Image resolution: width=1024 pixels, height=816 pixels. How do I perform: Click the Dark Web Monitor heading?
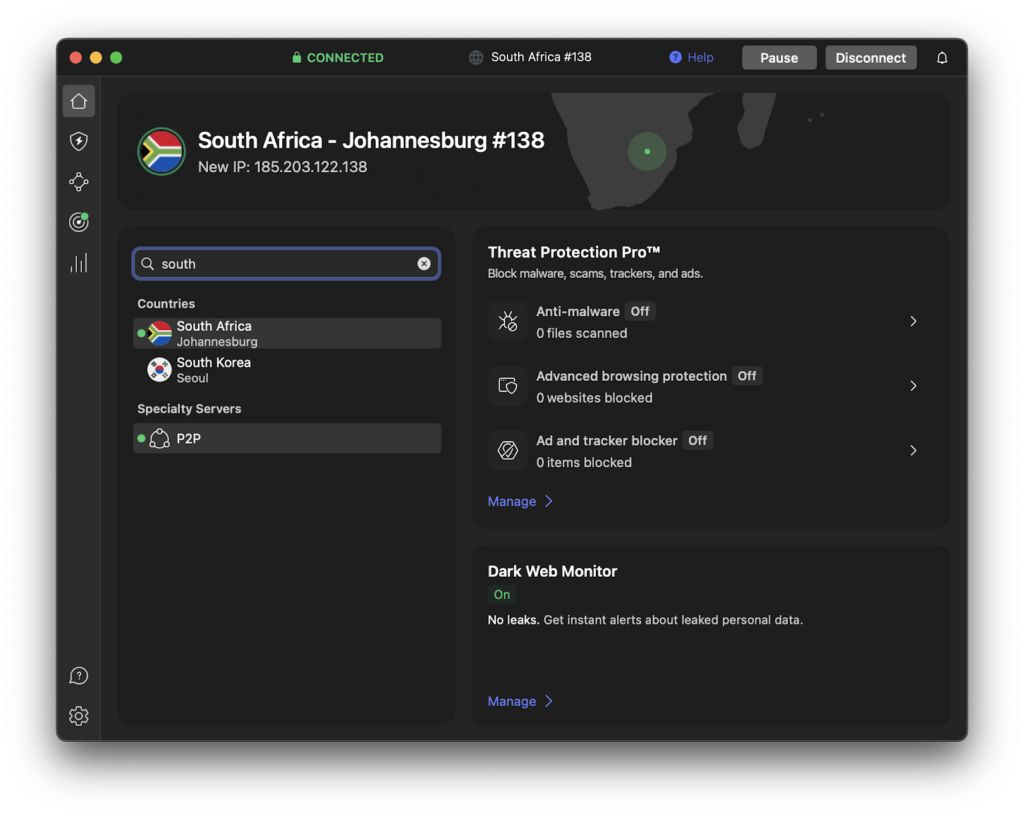(552, 571)
